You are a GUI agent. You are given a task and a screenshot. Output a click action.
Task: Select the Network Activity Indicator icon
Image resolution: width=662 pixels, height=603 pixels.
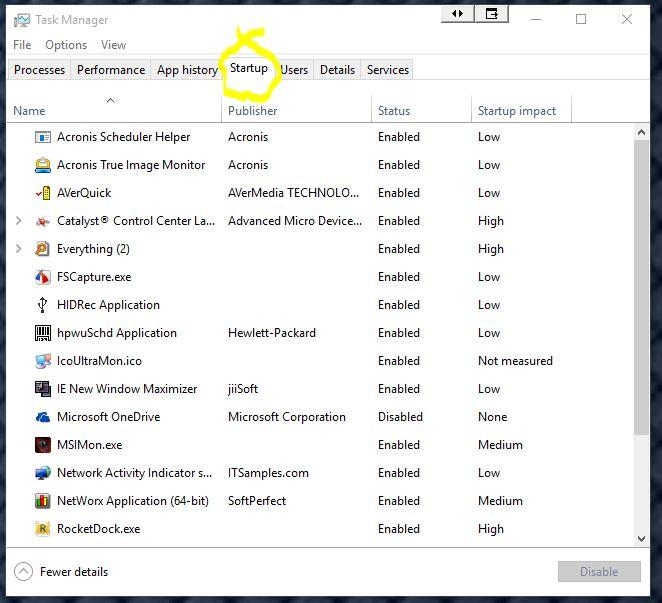pos(43,473)
